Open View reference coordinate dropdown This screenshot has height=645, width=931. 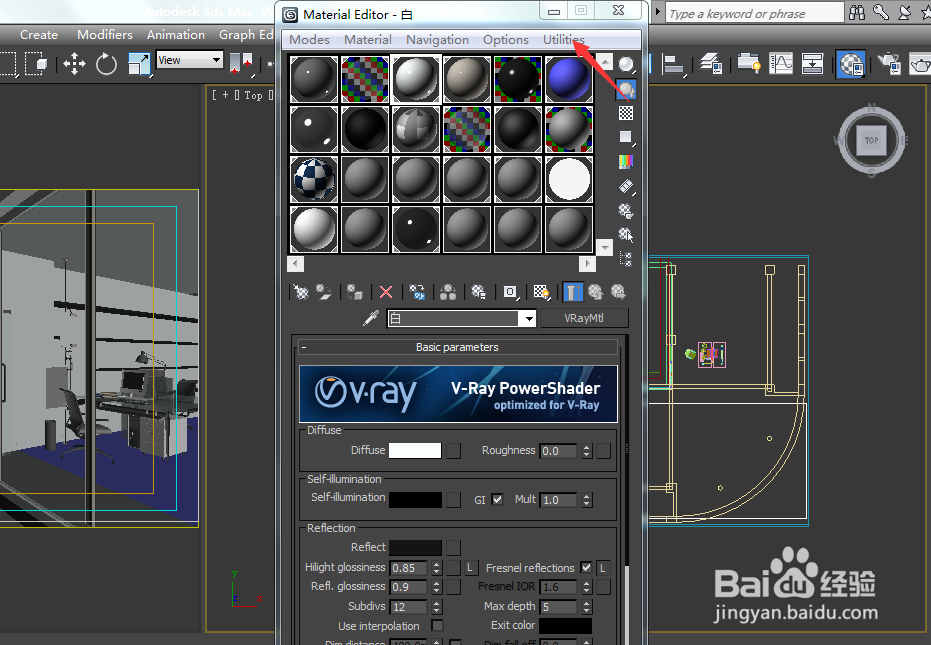(x=189, y=60)
